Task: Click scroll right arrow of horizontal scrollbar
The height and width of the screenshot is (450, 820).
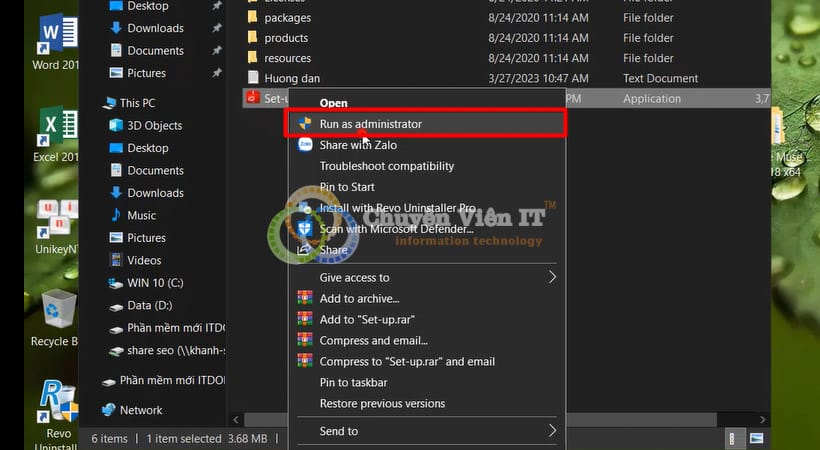Action: point(762,420)
